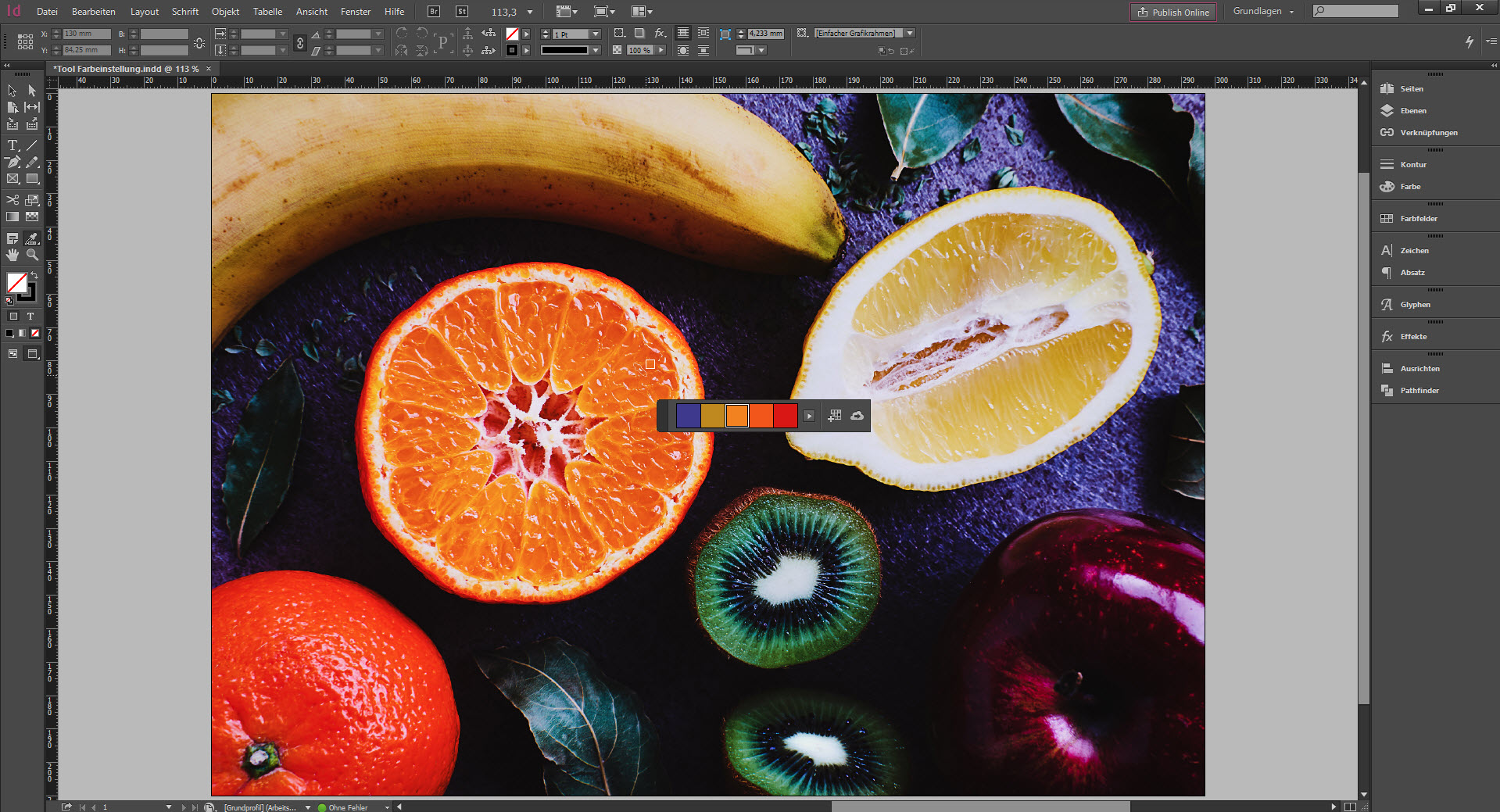Open the Datei menu
1500x812 pixels.
pyautogui.click(x=47, y=12)
